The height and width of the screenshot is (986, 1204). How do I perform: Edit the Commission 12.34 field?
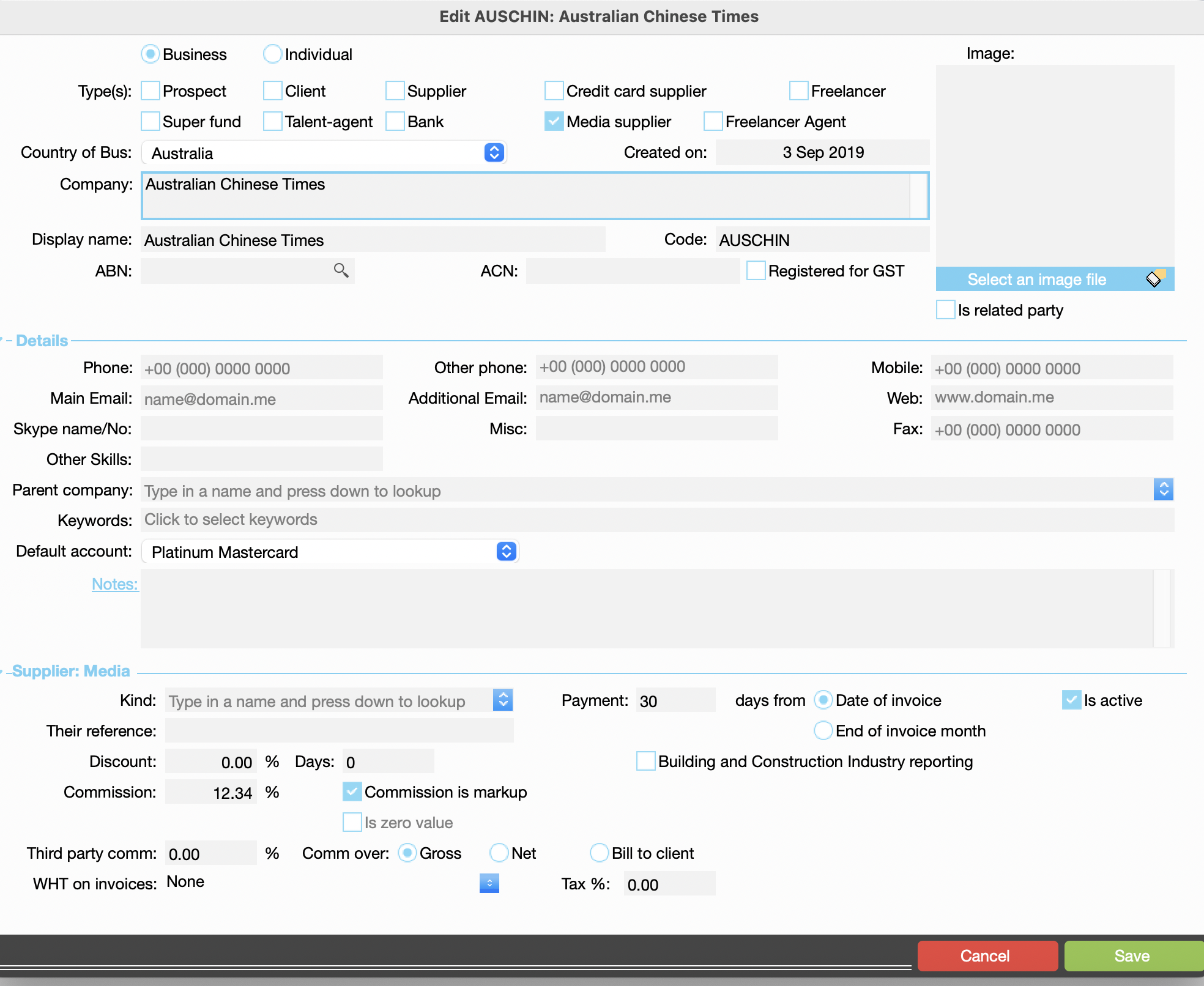click(211, 792)
